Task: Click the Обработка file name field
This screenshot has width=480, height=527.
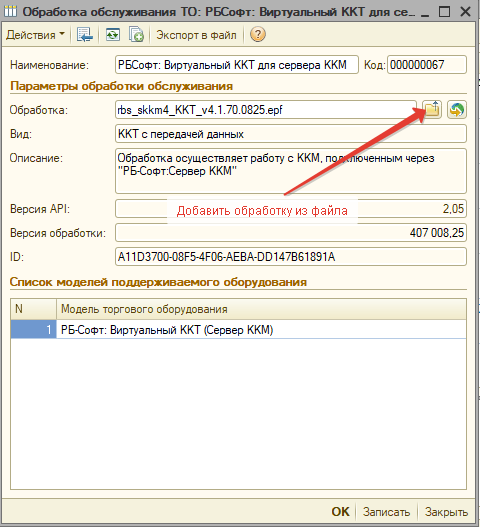Action: (x=266, y=110)
